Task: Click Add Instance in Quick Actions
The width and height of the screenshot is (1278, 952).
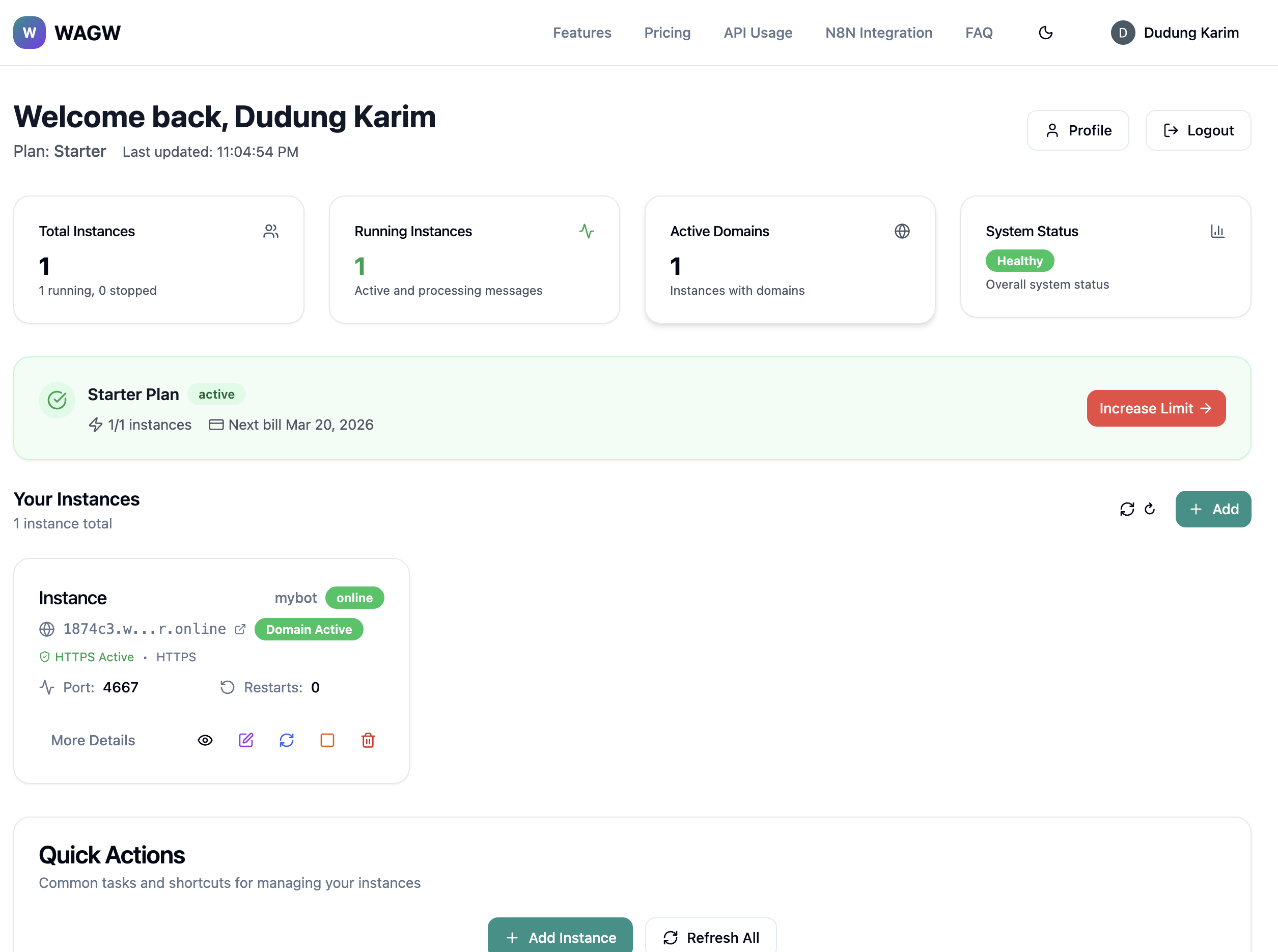Action: (560, 937)
